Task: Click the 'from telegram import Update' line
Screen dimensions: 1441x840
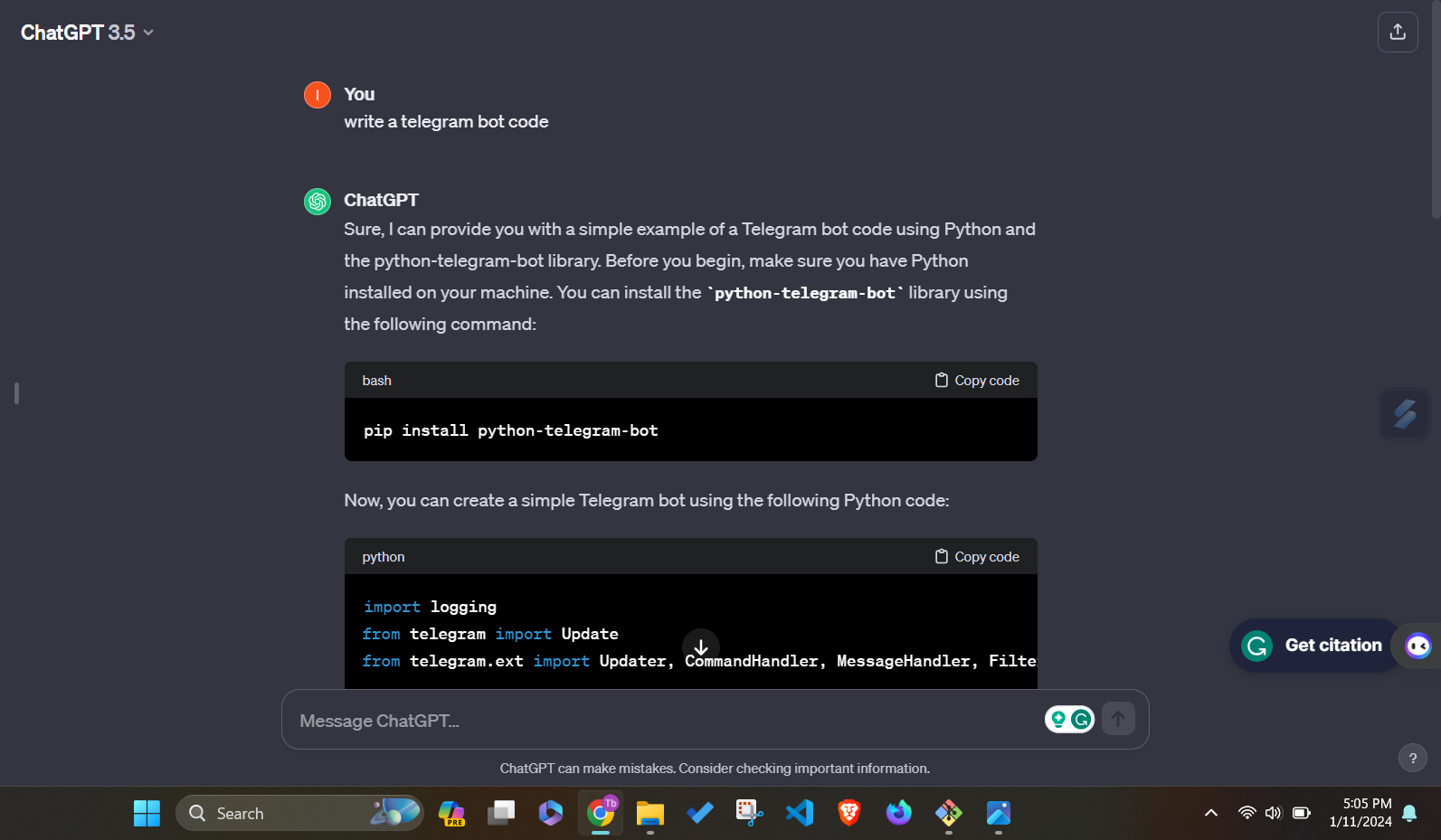Action: 491,634
